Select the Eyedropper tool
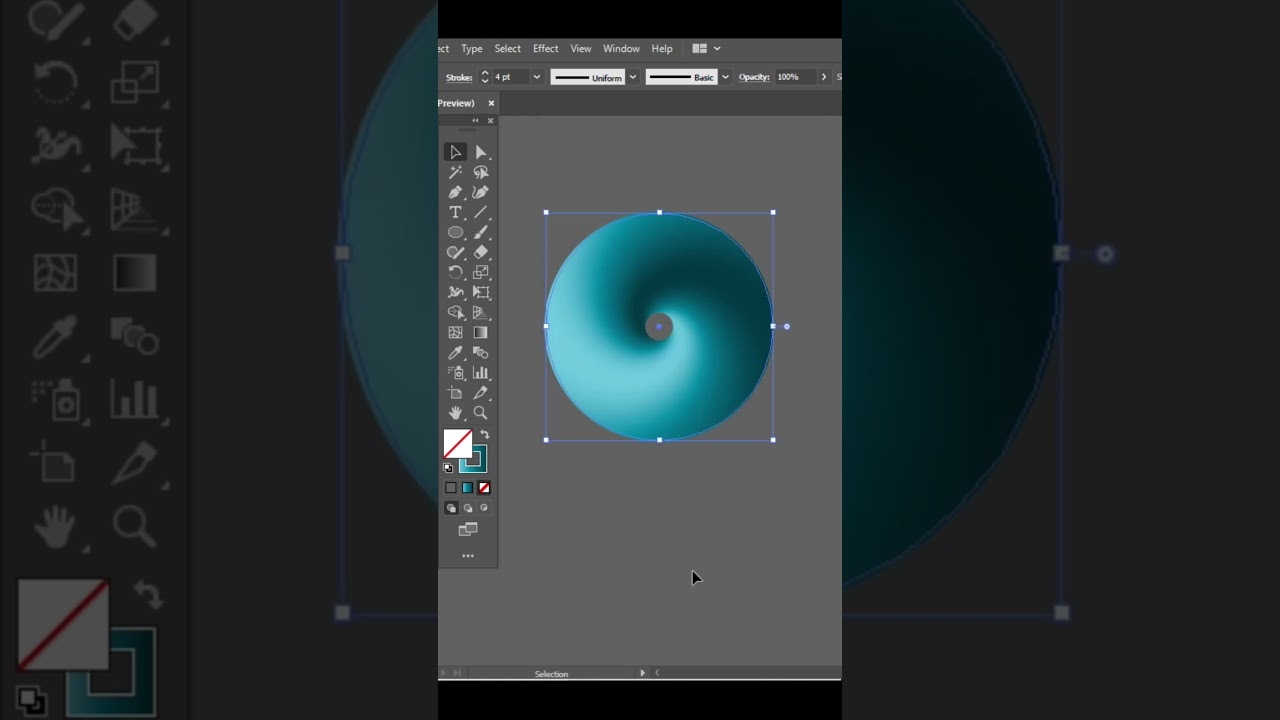The height and width of the screenshot is (720, 1280). pos(456,352)
